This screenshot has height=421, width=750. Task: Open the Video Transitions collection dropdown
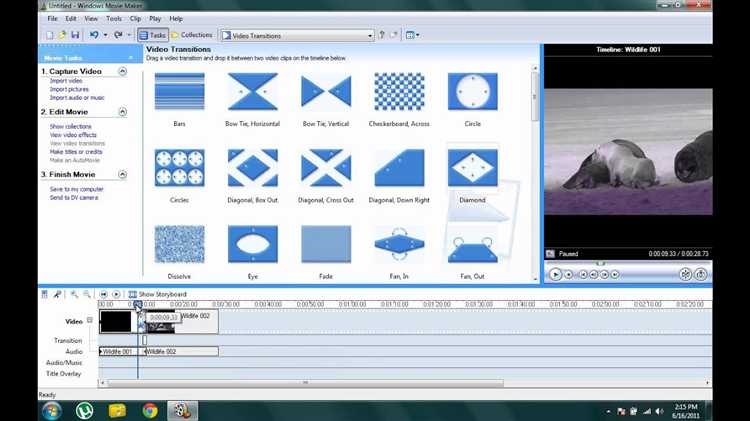(369, 35)
